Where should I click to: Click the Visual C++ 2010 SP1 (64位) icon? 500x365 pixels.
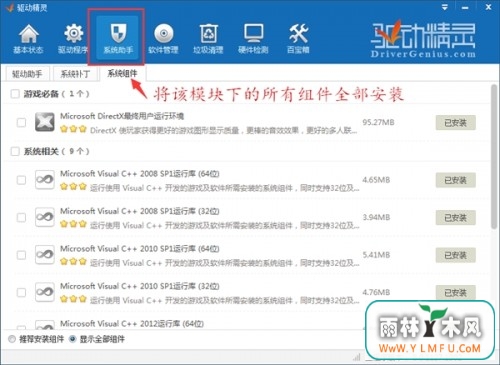tap(45, 255)
